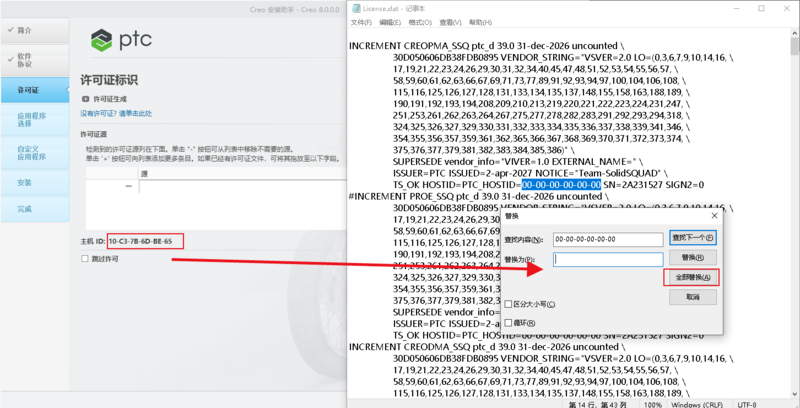
Task: Click the PTC logo icon
Action: 103,40
